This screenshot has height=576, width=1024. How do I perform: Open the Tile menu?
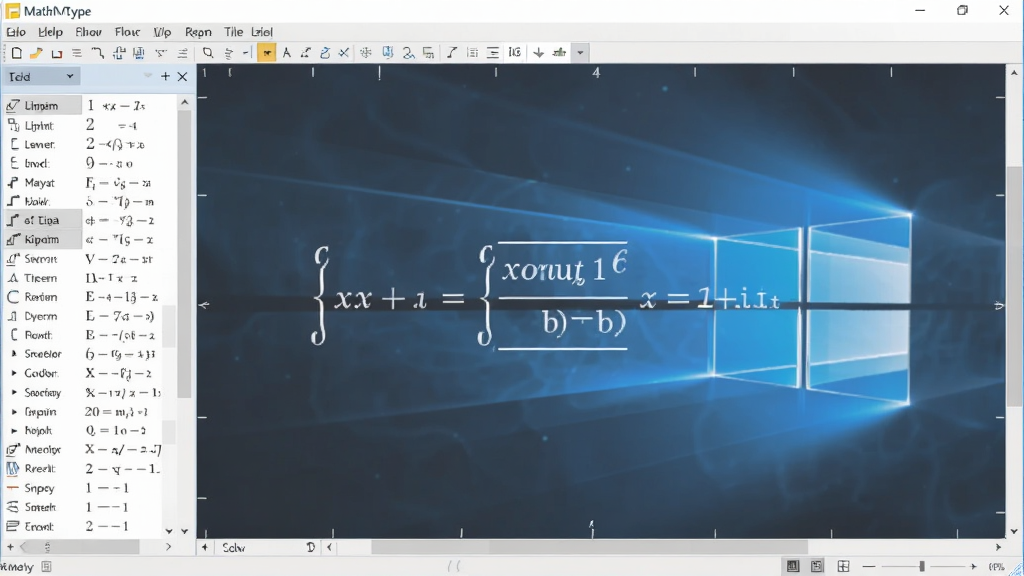233,32
